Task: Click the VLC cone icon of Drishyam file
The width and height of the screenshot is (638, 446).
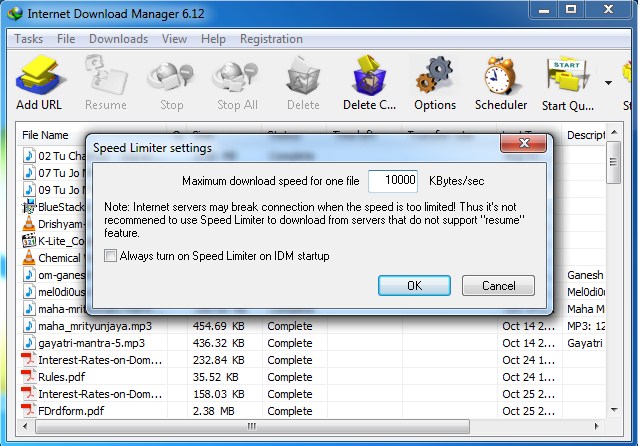Action: [x=29, y=223]
